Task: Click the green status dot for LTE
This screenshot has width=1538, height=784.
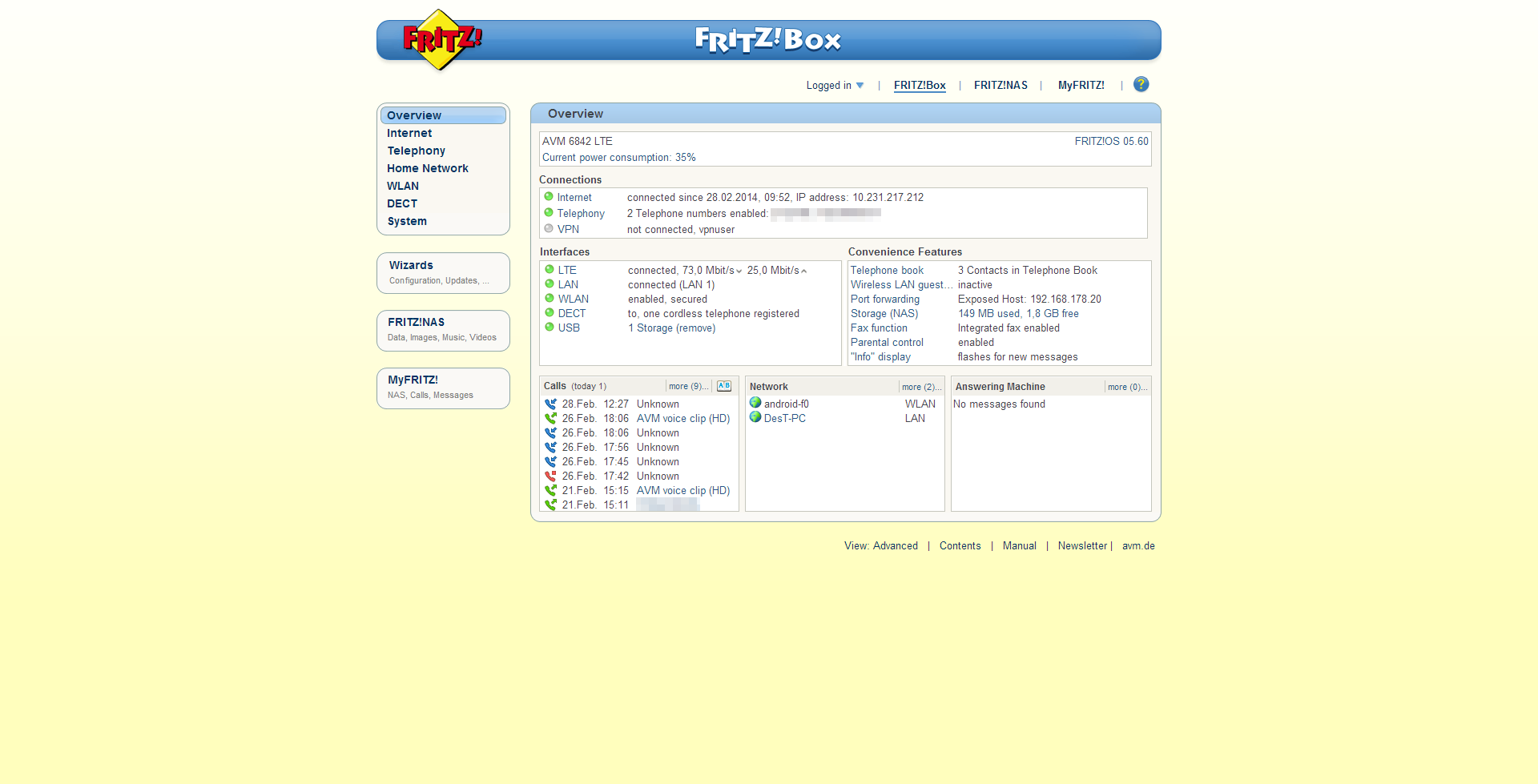Action: click(x=550, y=269)
